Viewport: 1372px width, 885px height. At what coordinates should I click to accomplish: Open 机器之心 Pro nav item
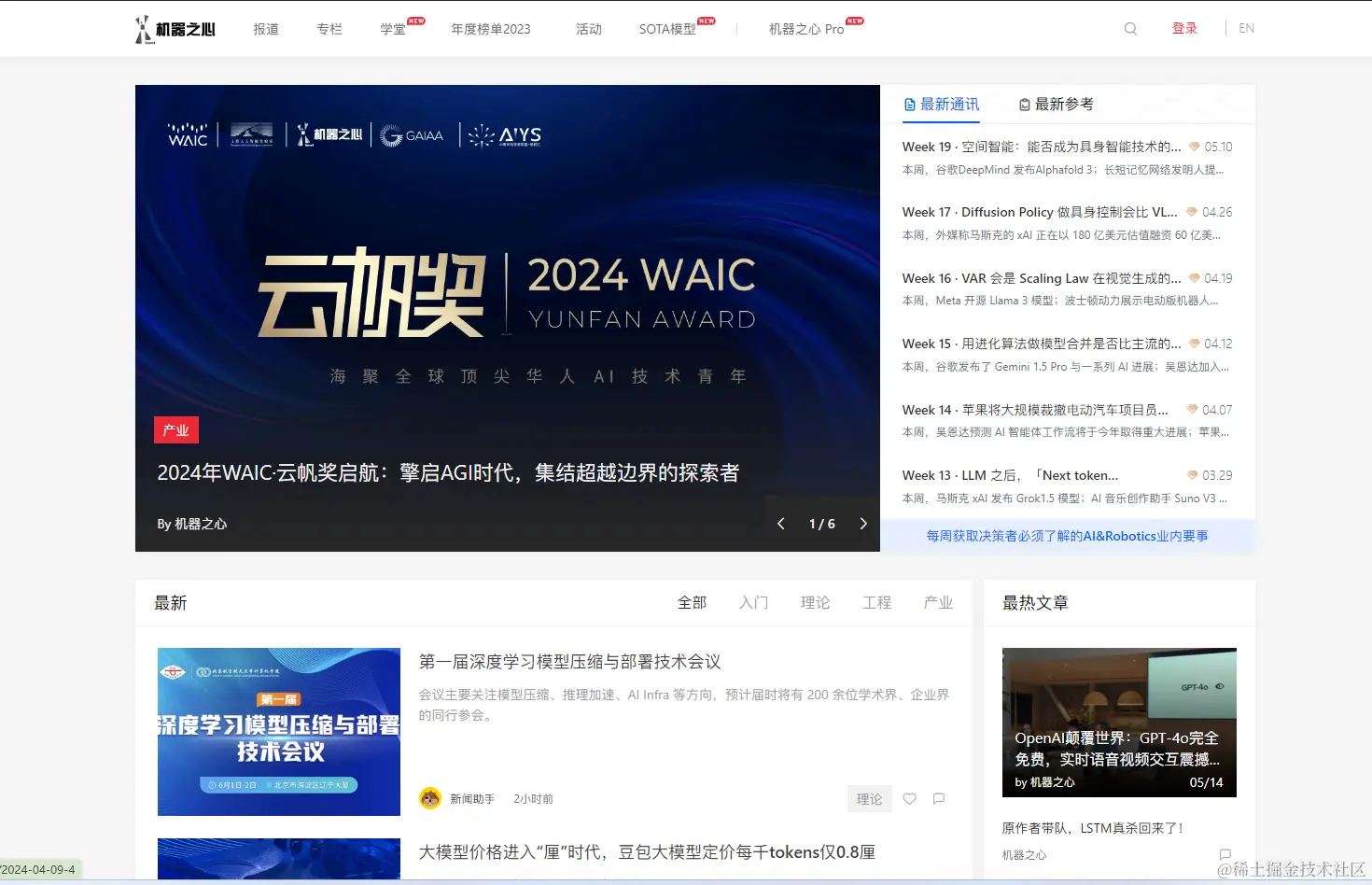[x=806, y=29]
